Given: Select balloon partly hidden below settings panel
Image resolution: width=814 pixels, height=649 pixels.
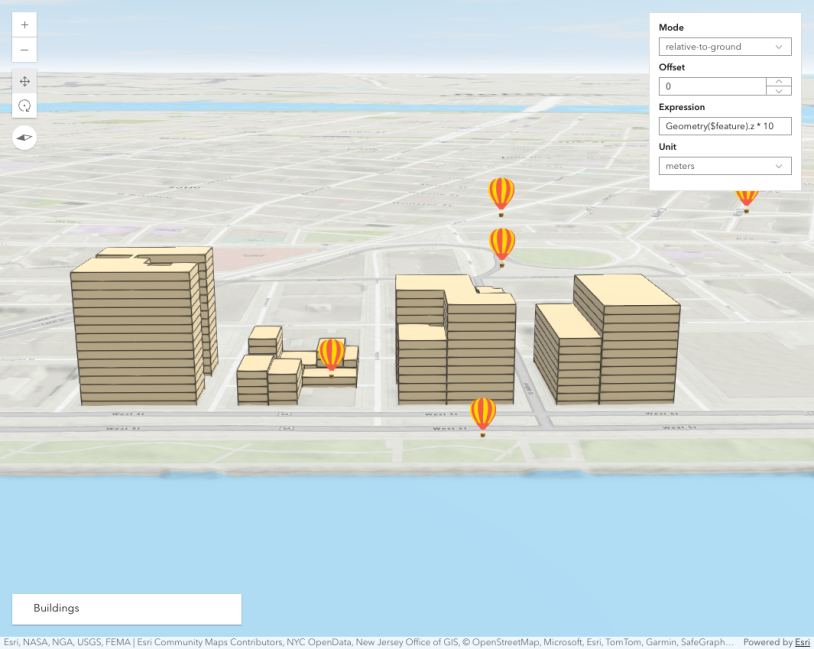Looking at the screenshot, I should [746, 200].
